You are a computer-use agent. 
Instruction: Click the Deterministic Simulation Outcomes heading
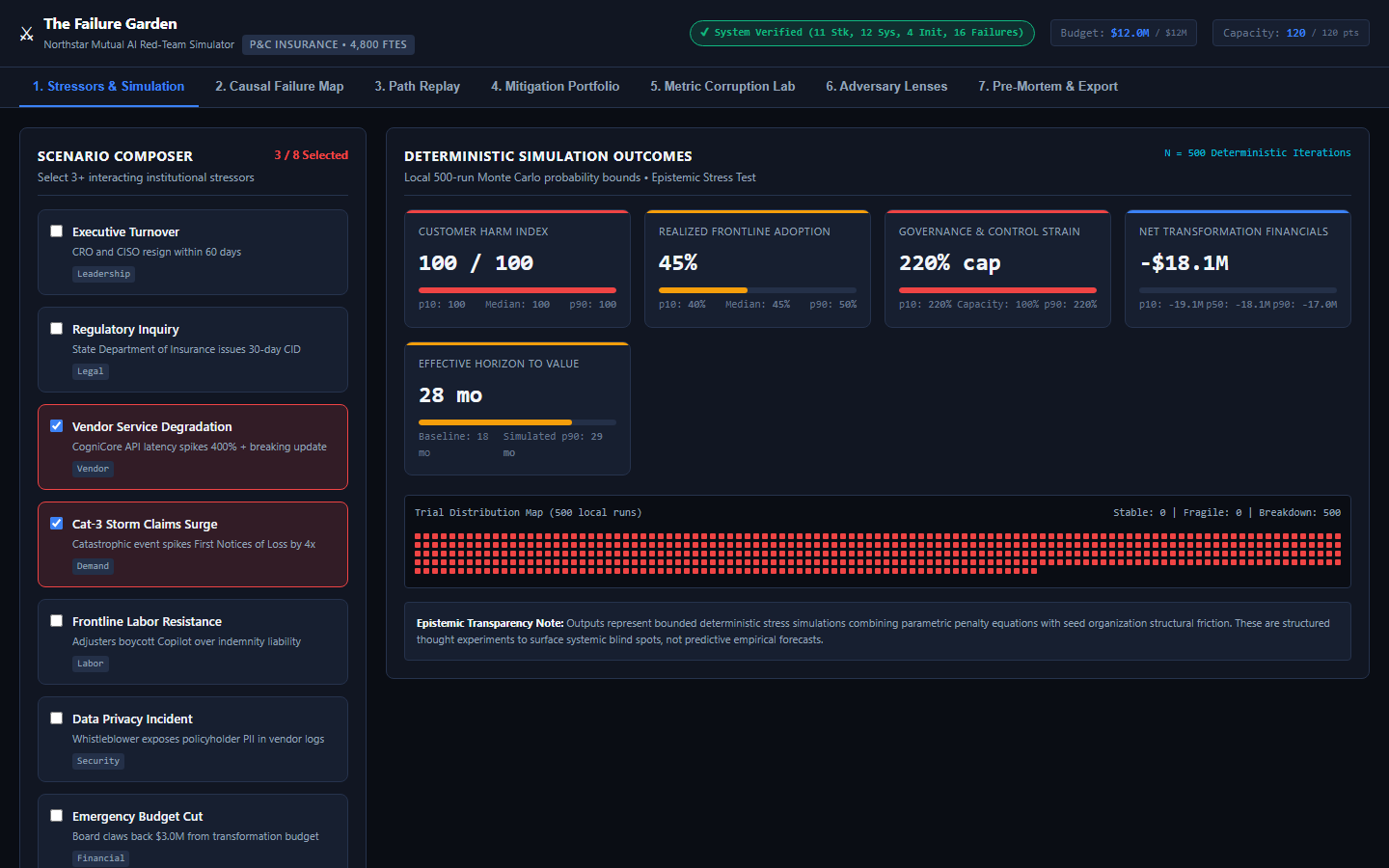click(x=548, y=156)
